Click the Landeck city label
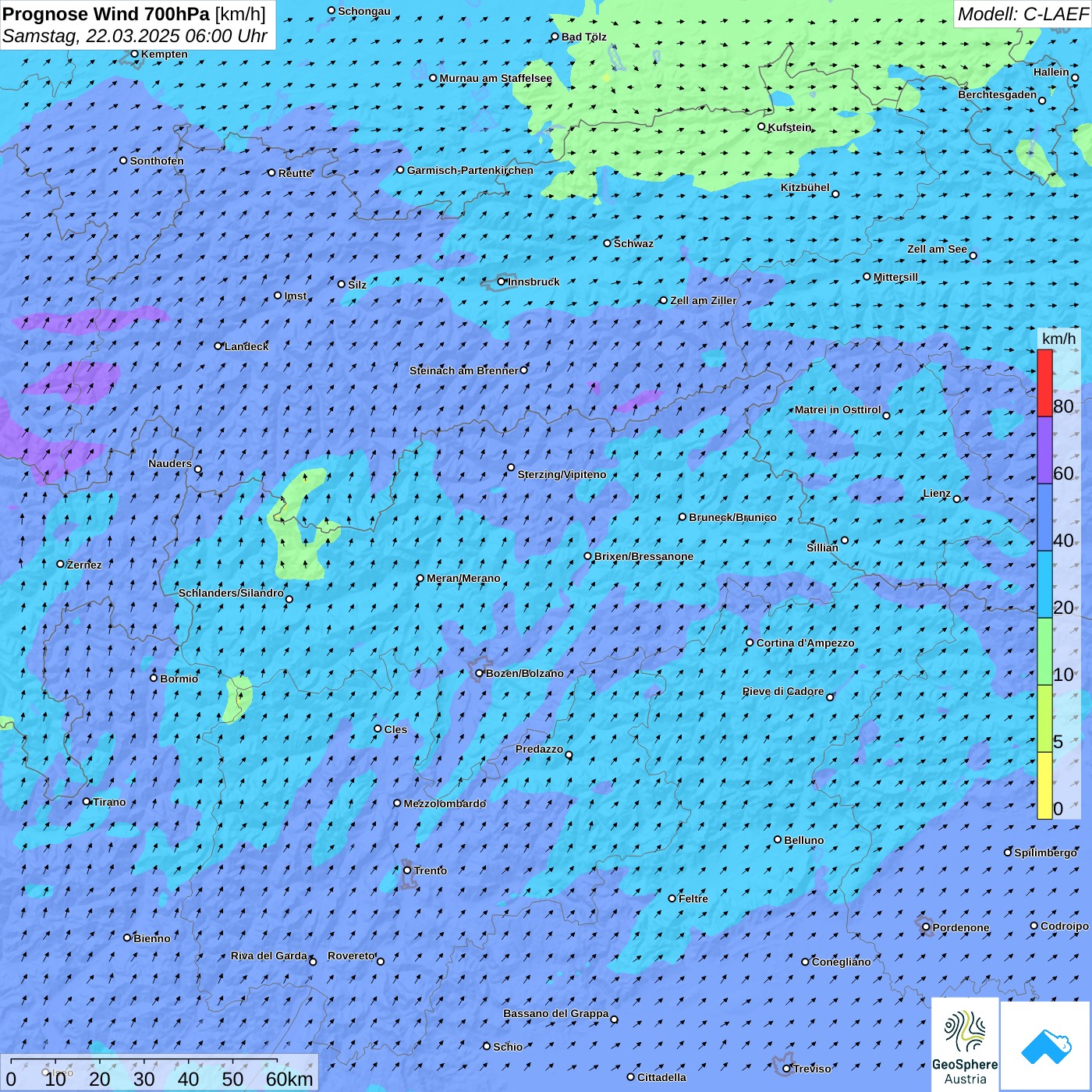The width and height of the screenshot is (1092, 1092). click(x=246, y=346)
